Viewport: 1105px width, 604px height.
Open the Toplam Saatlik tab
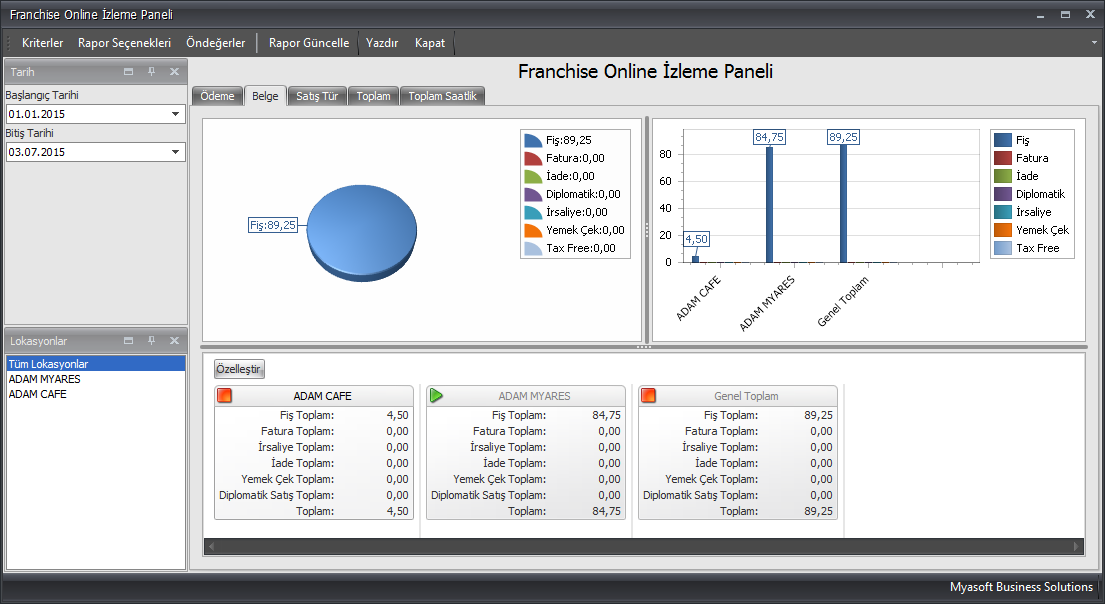(x=443, y=96)
